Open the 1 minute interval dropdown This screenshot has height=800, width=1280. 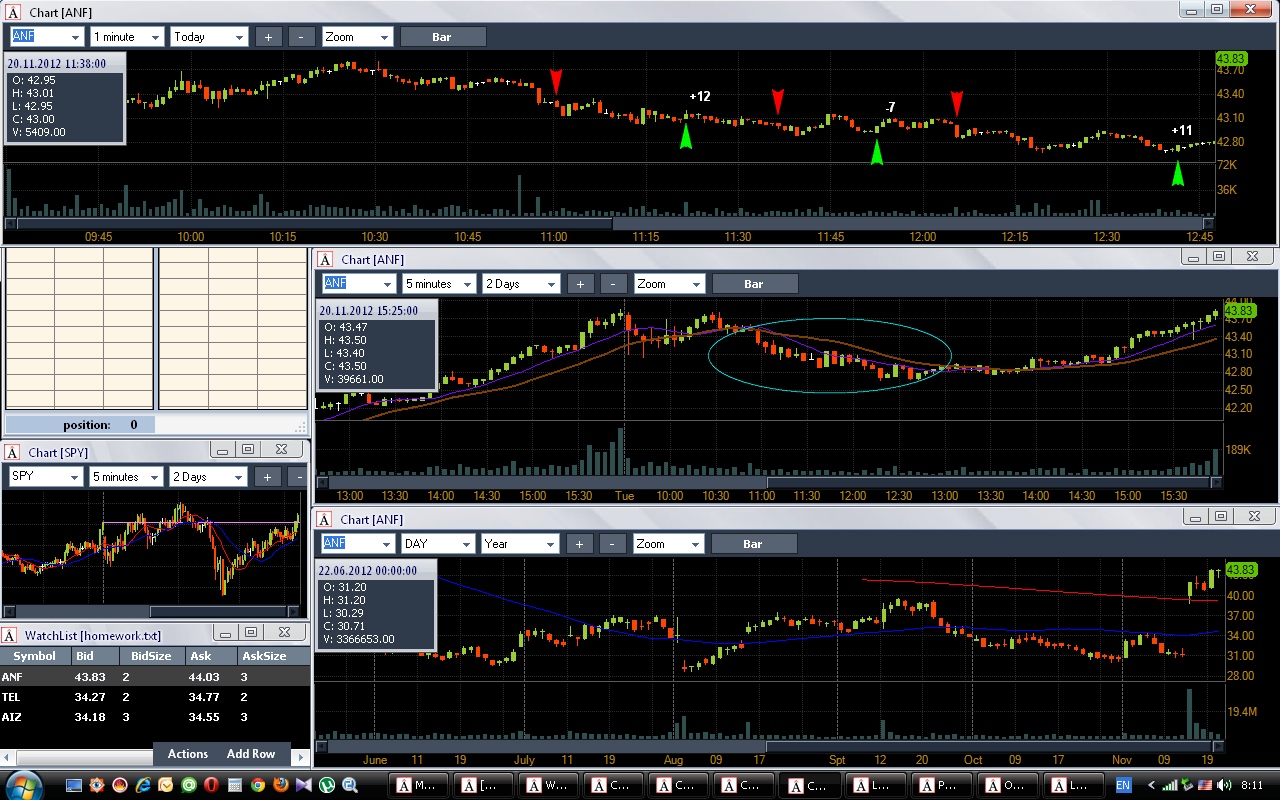[126, 37]
